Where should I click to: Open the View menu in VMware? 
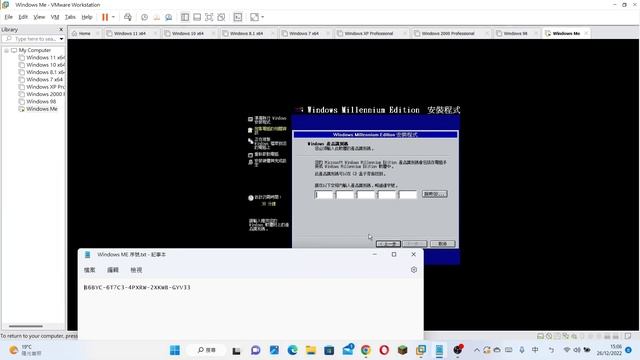[x=39, y=17]
